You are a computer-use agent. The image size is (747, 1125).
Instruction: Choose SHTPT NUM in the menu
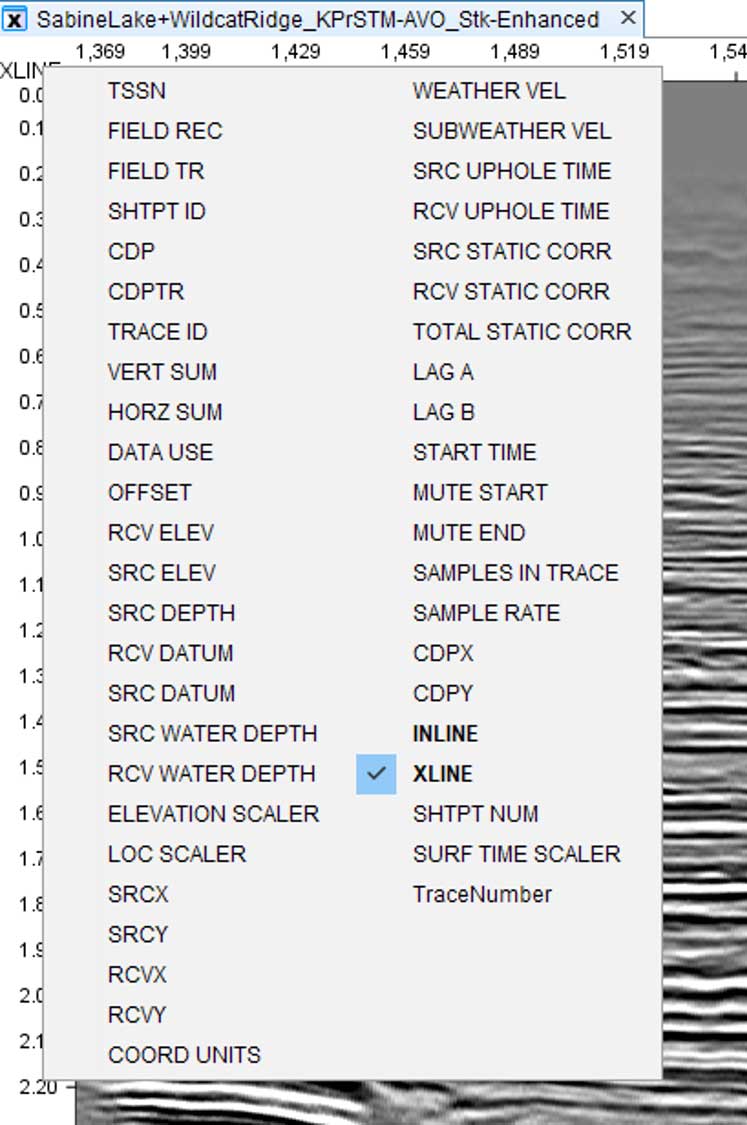pos(475,814)
